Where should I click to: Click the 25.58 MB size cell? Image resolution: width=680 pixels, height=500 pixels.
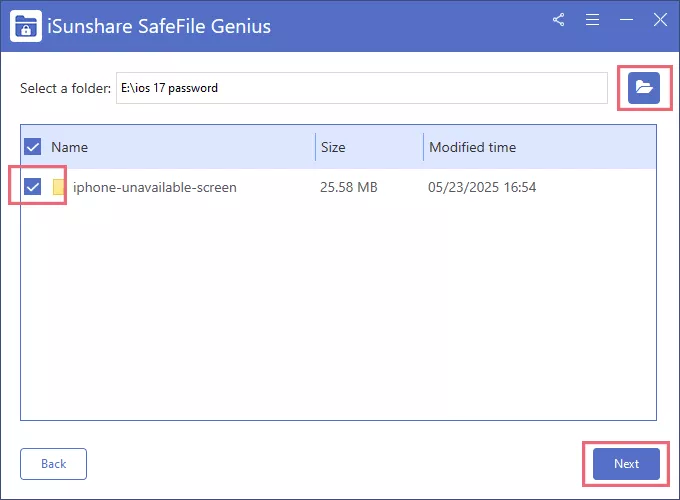coord(349,187)
